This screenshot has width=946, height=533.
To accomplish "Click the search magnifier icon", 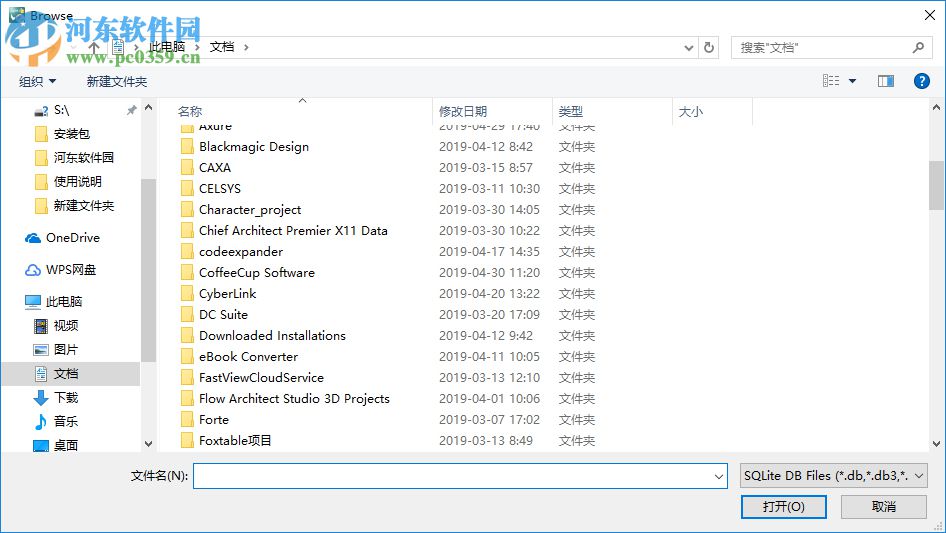I will pos(918,47).
